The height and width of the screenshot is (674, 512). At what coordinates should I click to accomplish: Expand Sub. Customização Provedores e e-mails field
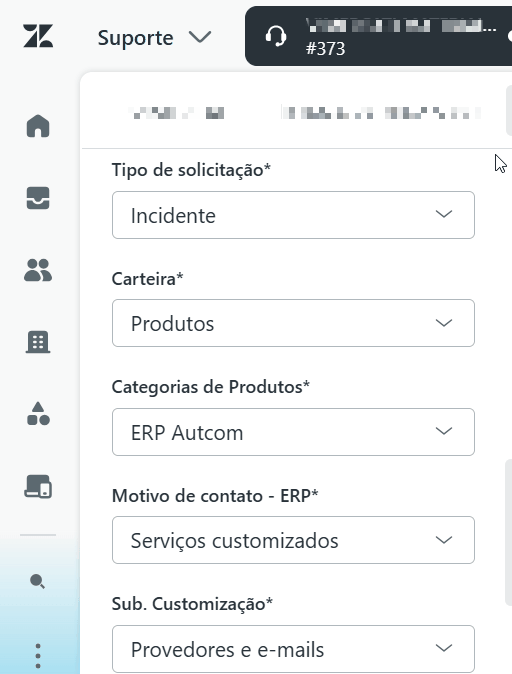293,649
